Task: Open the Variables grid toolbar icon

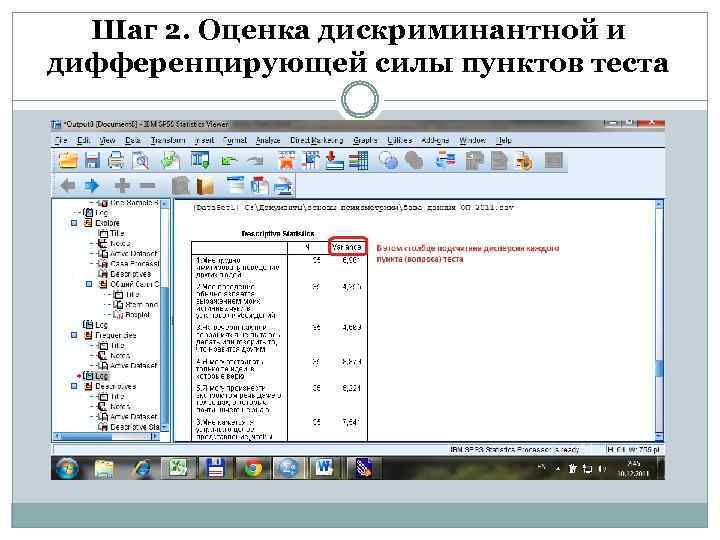Action: [358, 161]
